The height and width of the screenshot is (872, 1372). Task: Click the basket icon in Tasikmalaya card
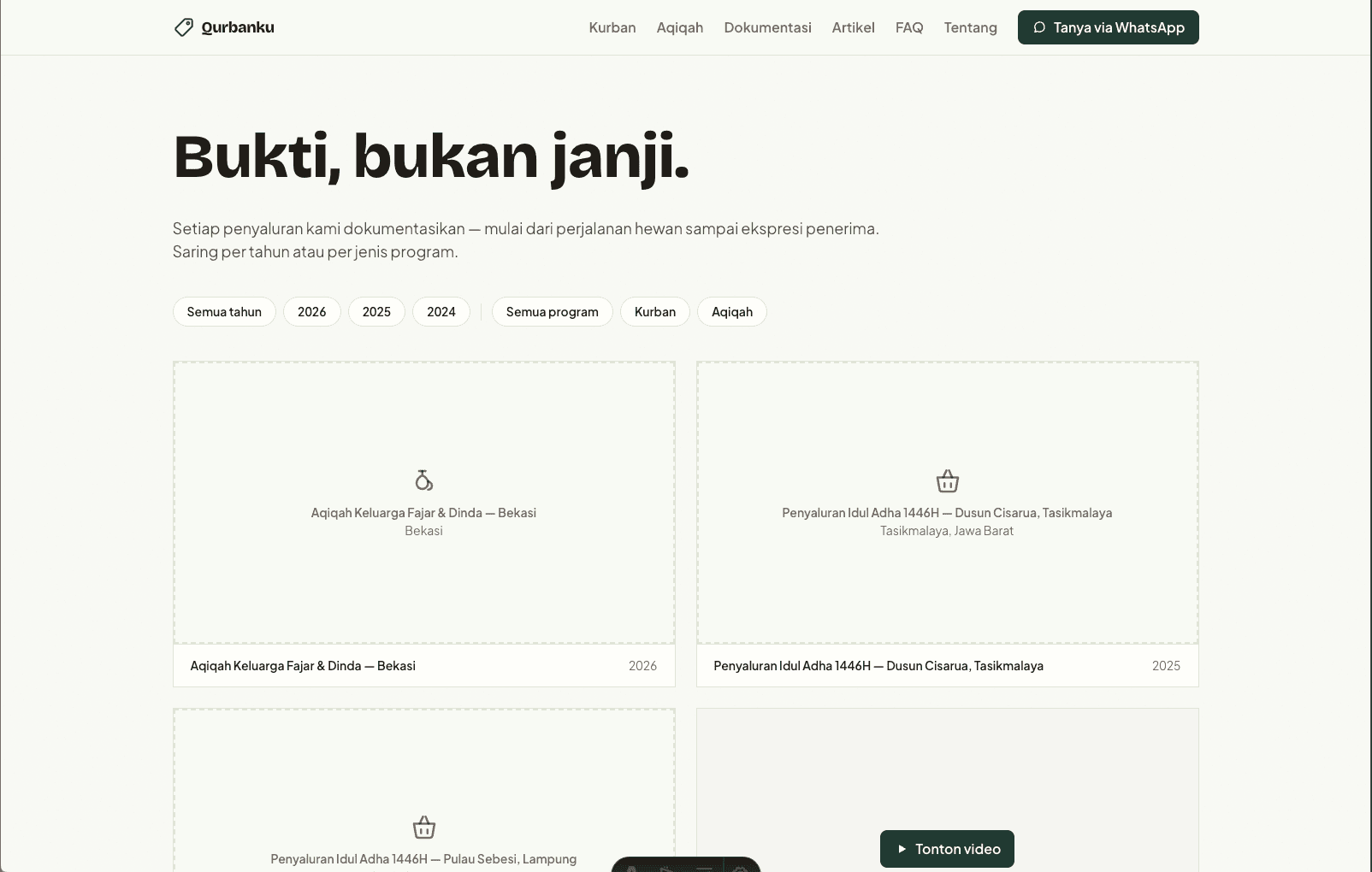pyautogui.click(x=948, y=480)
